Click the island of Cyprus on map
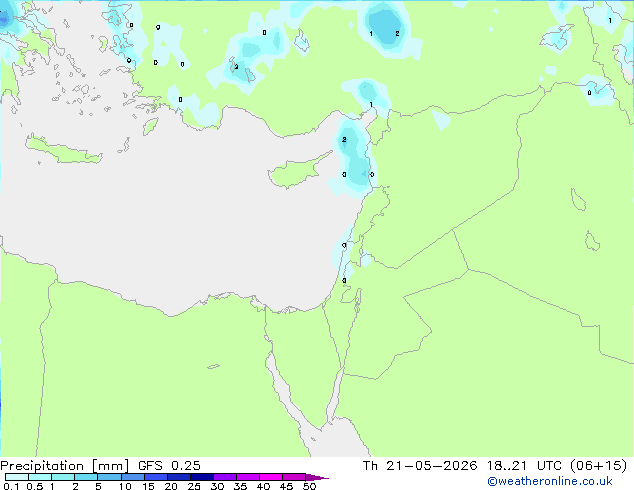Image resolution: width=634 pixels, height=490 pixels. (x=294, y=173)
